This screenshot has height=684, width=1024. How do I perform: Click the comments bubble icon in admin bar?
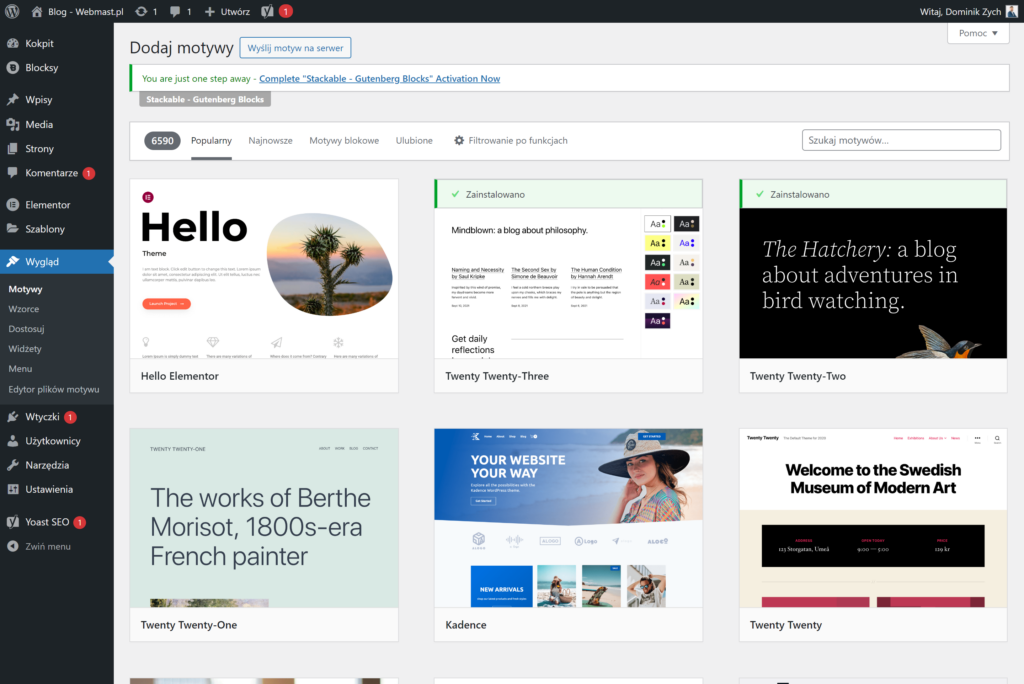tap(176, 11)
